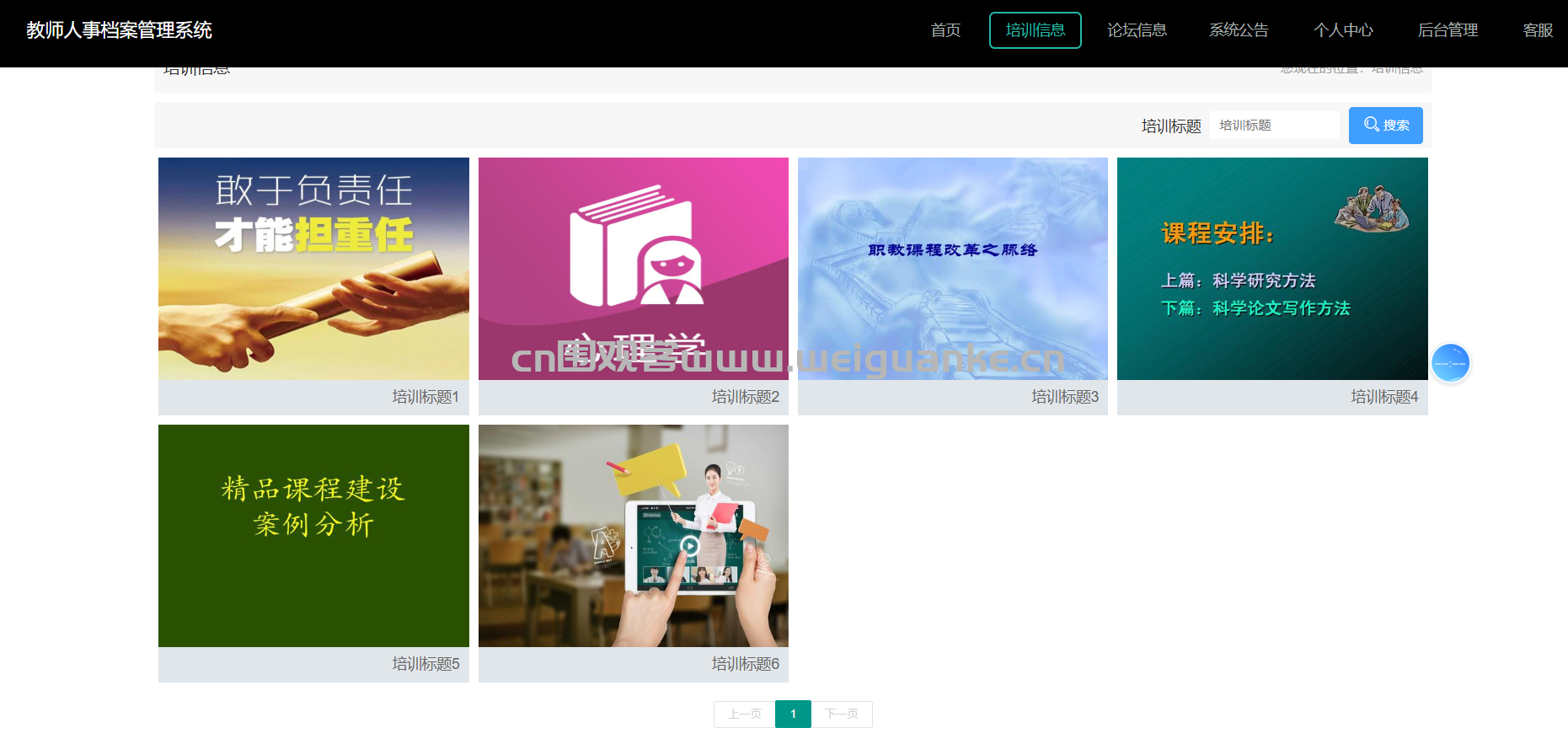The height and width of the screenshot is (744, 1568).
Task: Click the magnifier icon in search button
Action: 1371,125
